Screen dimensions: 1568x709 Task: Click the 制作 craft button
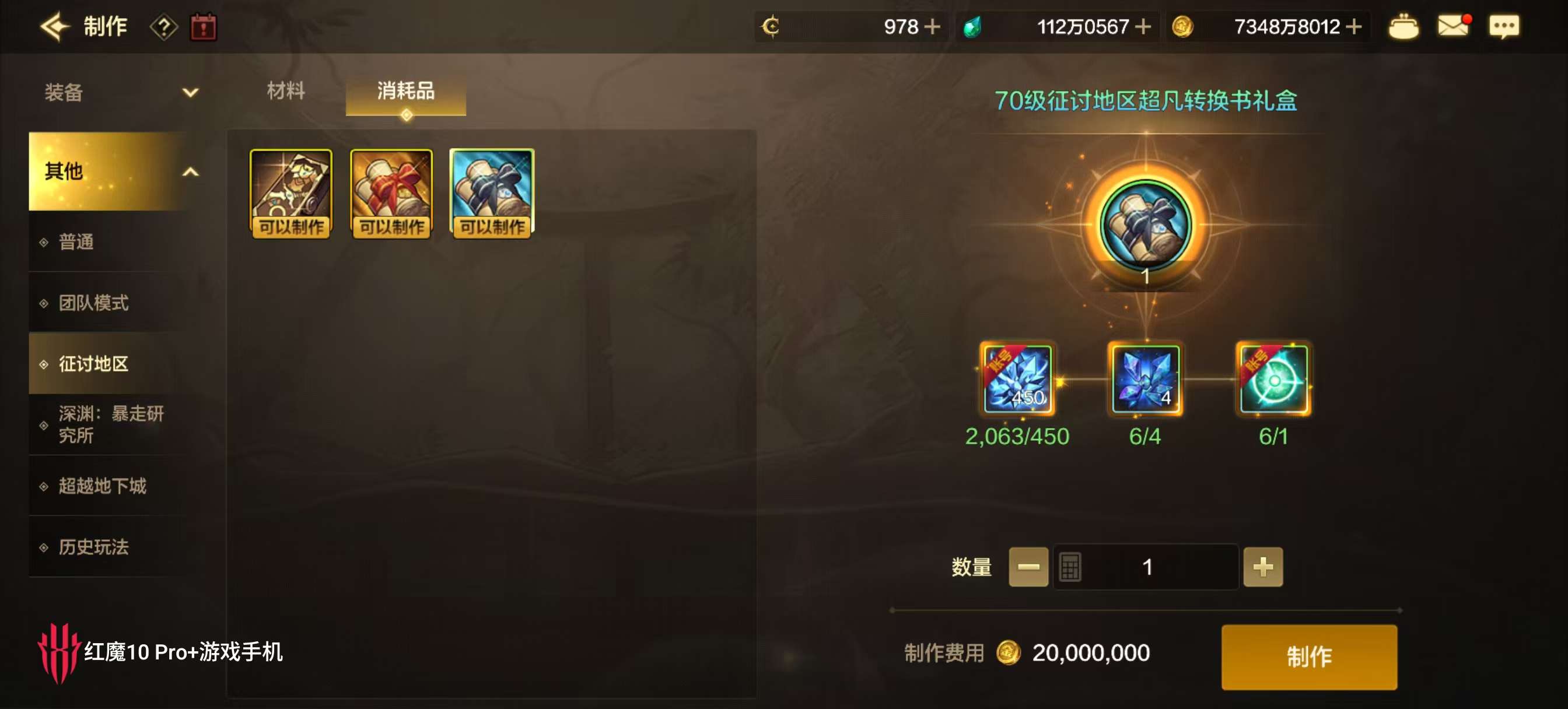coord(1308,657)
